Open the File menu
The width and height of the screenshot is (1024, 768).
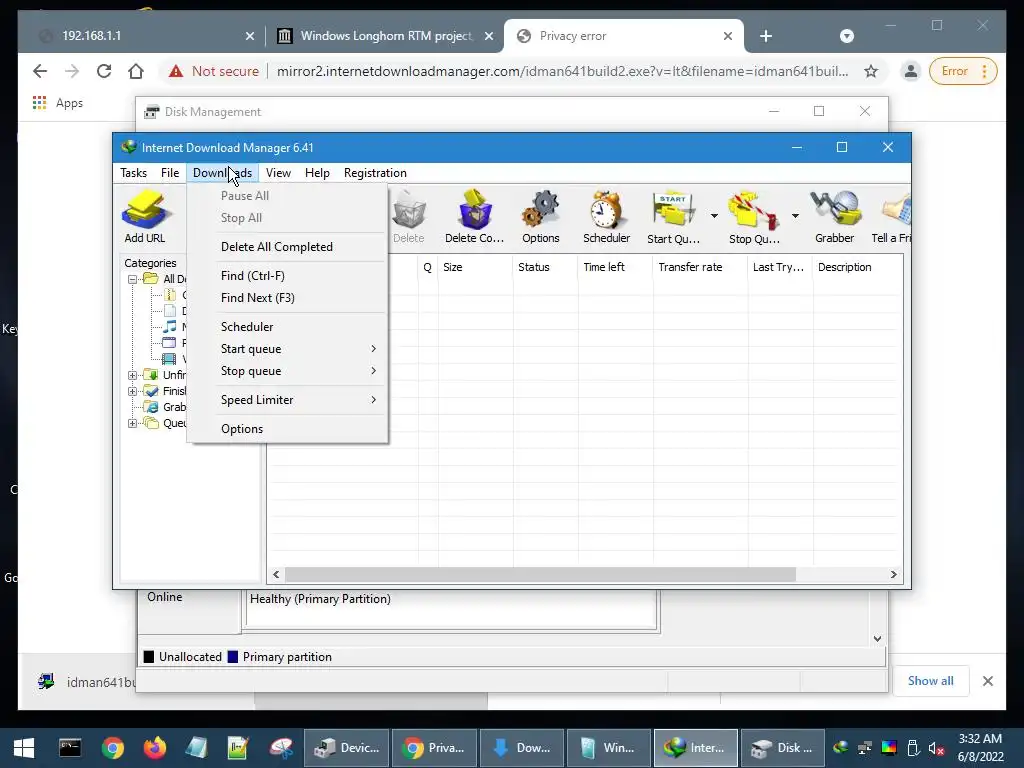click(x=170, y=173)
